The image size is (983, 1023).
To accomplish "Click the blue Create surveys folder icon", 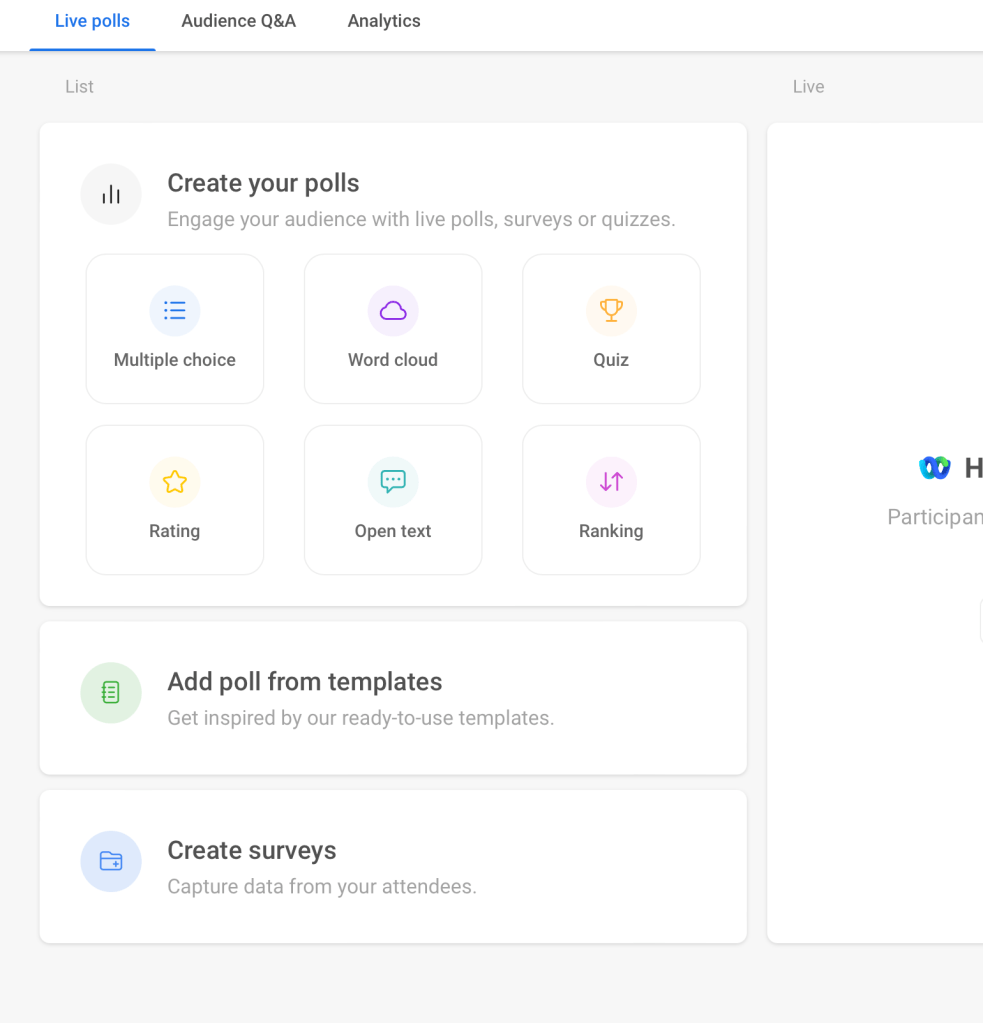I will pyautogui.click(x=111, y=861).
